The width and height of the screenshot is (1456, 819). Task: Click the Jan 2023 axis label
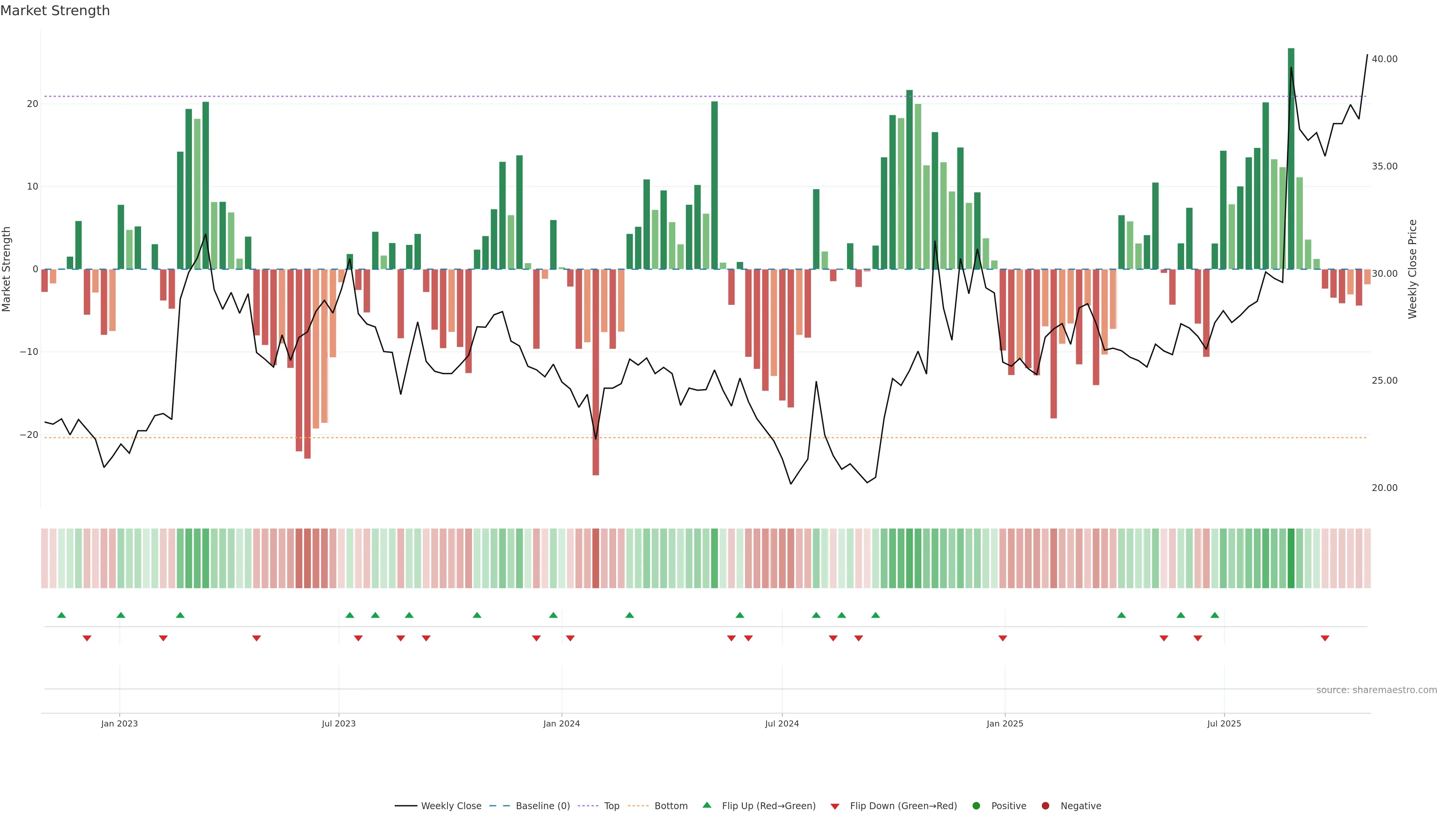[x=119, y=723]
